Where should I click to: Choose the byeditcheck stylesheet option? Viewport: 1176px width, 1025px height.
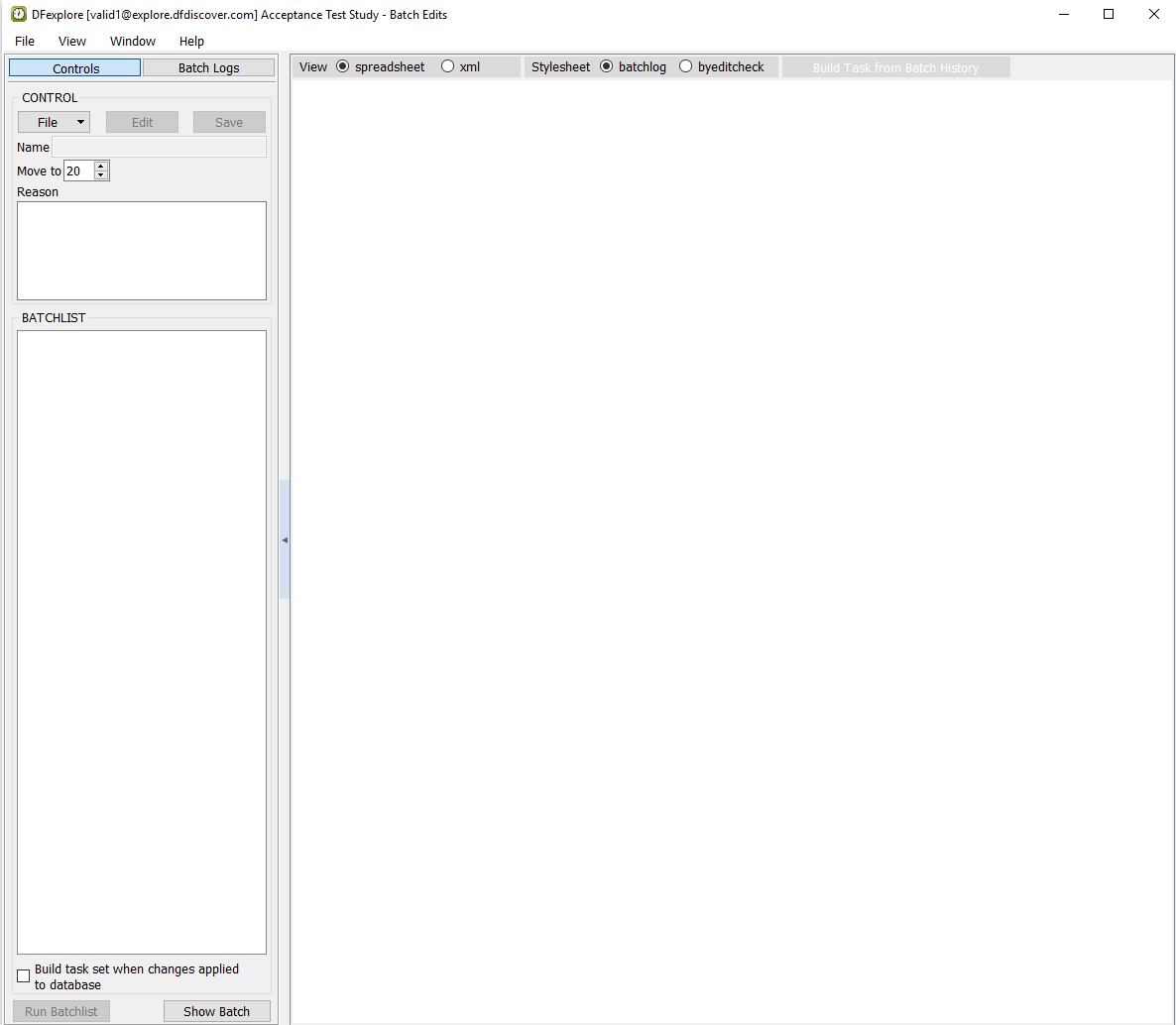point(686,66)
